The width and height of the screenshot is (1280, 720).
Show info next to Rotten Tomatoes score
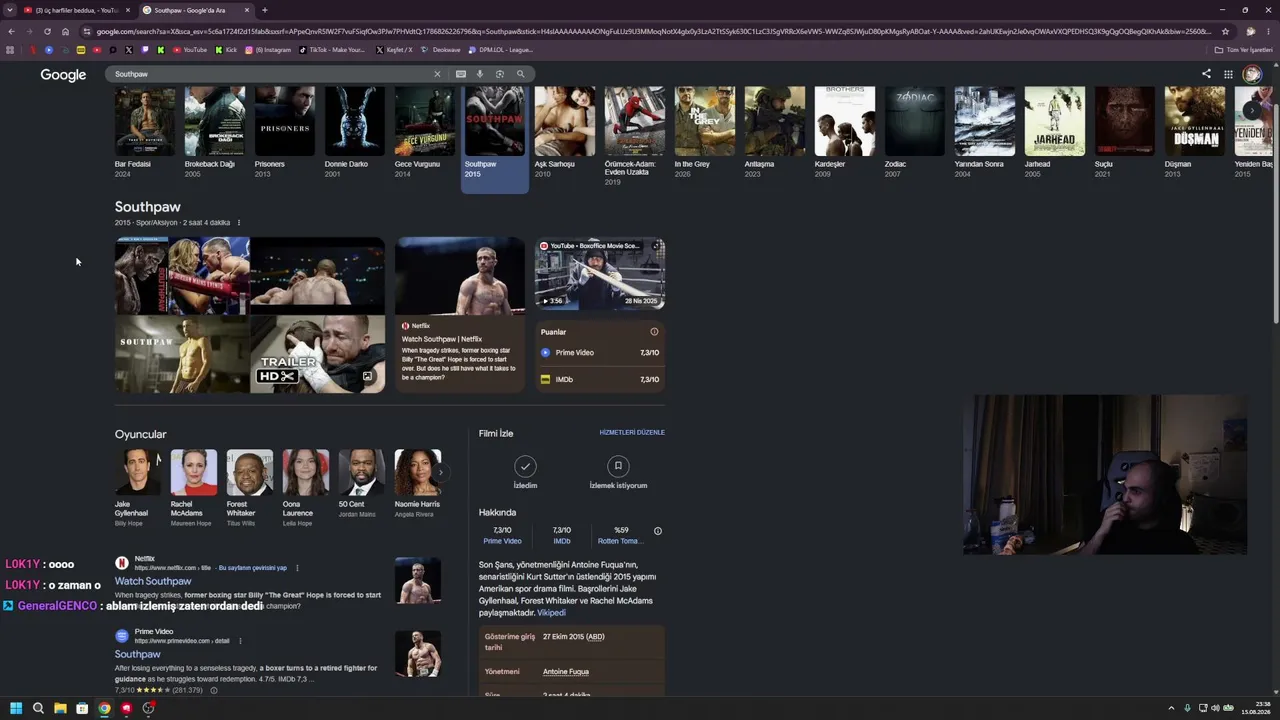tap(657, 531)
